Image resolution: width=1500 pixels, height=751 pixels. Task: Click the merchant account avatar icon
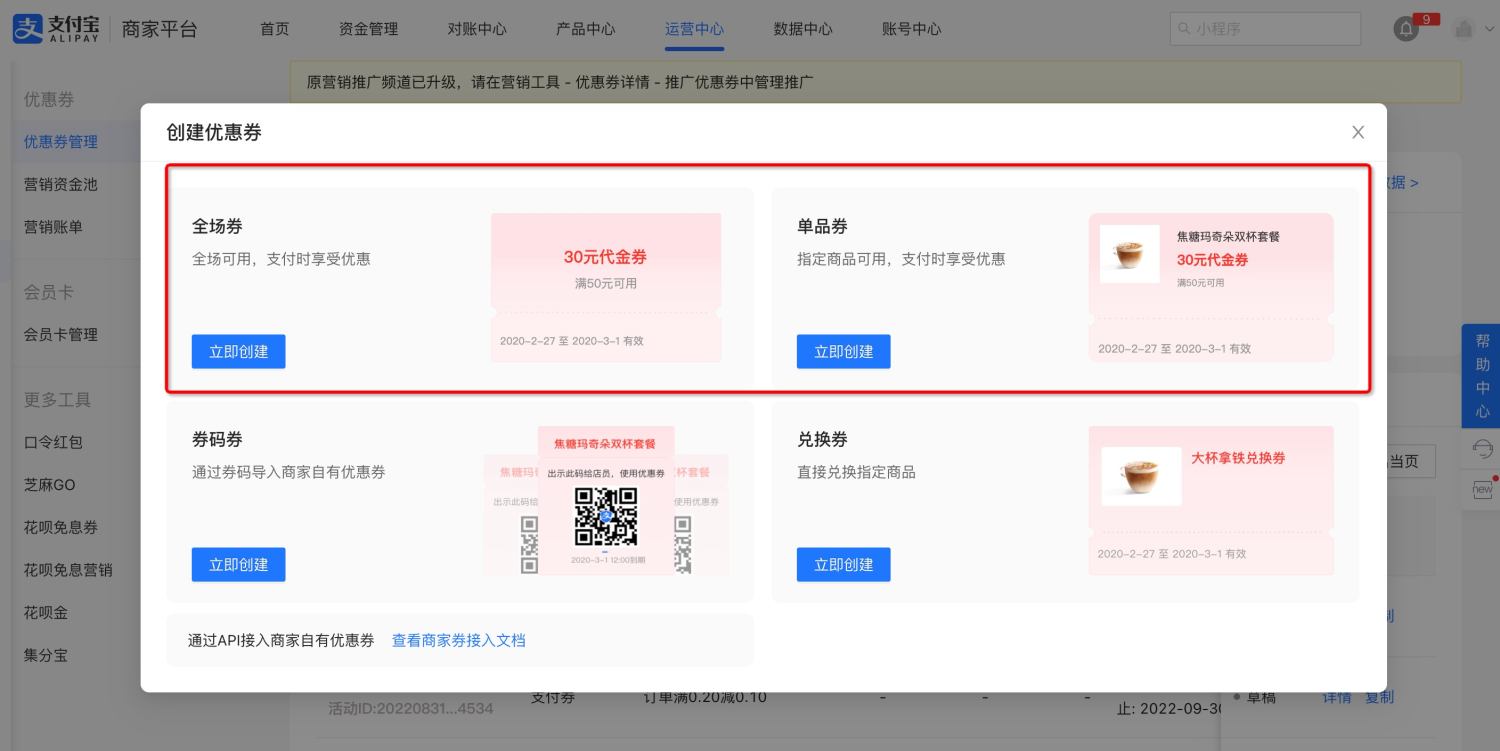1464,29
